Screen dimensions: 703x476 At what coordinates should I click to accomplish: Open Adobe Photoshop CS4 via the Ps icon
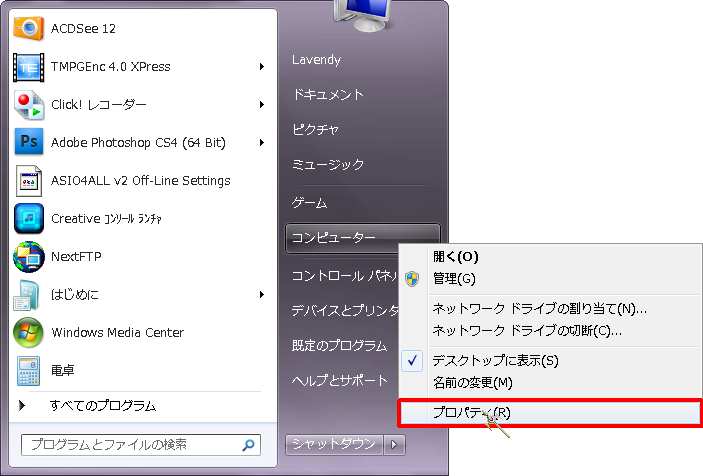click(29, 142)
